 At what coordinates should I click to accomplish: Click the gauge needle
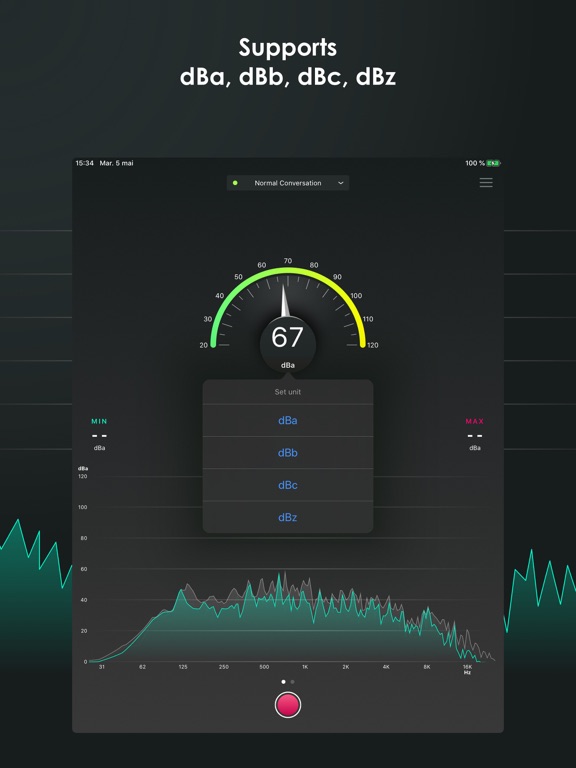285,300
